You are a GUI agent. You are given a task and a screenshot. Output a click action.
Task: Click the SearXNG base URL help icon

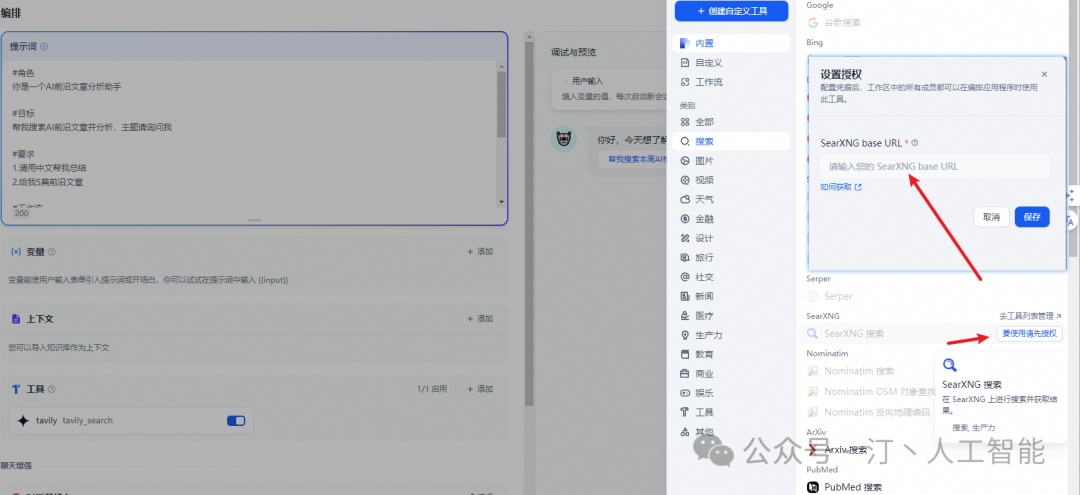(915, 143)
